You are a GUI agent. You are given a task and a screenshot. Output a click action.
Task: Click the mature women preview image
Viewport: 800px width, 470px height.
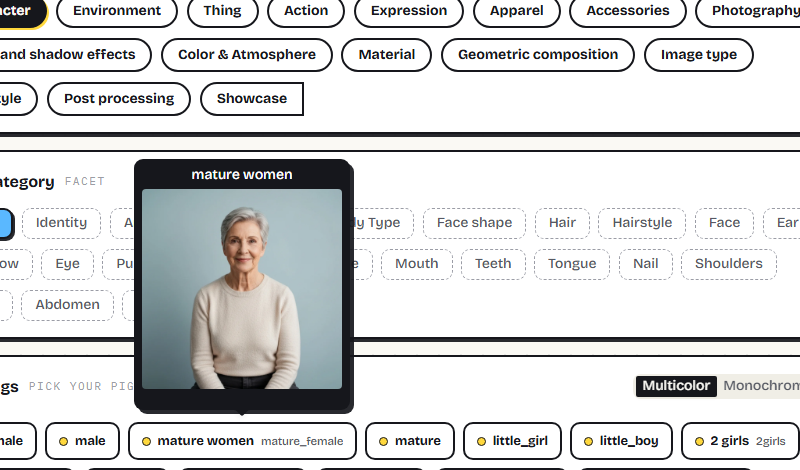[242, 289]
